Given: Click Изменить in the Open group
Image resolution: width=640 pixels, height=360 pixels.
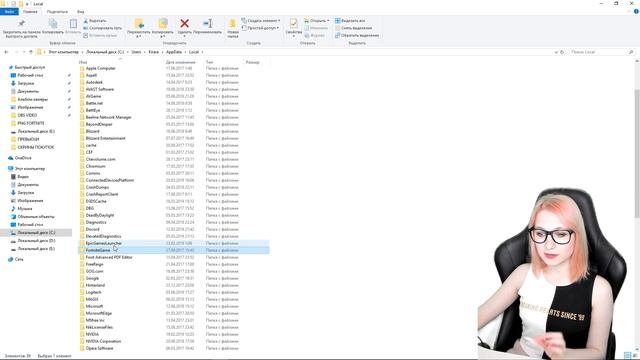Looking at the screenshot, I should click(316, 28).
